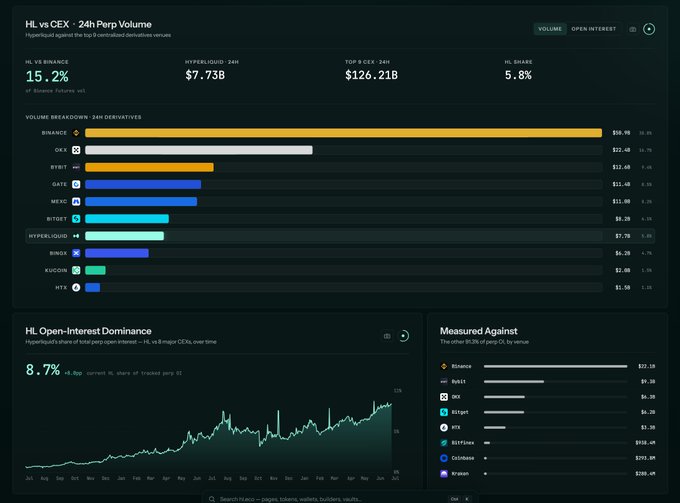The image size is (680, 503).
Task: Click the circular live indicator icon in Perp Volume panel
Action: coord(649,29)
